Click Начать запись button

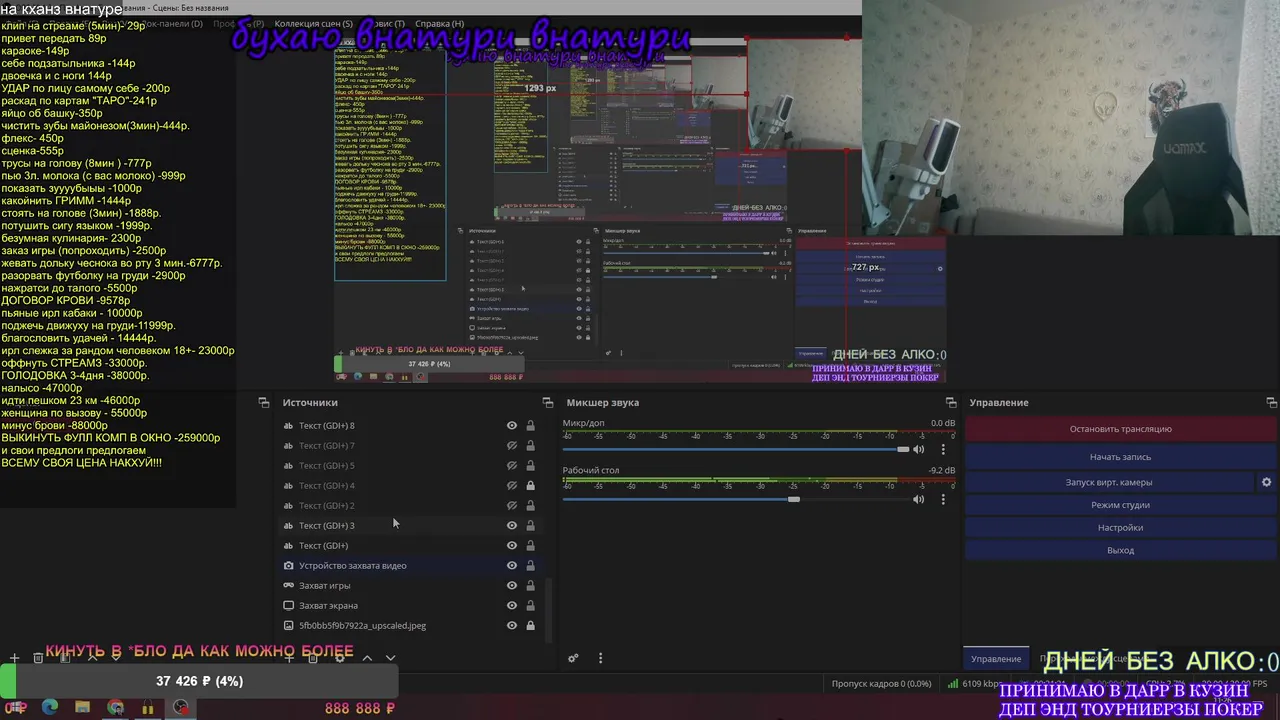(1120, 457)
